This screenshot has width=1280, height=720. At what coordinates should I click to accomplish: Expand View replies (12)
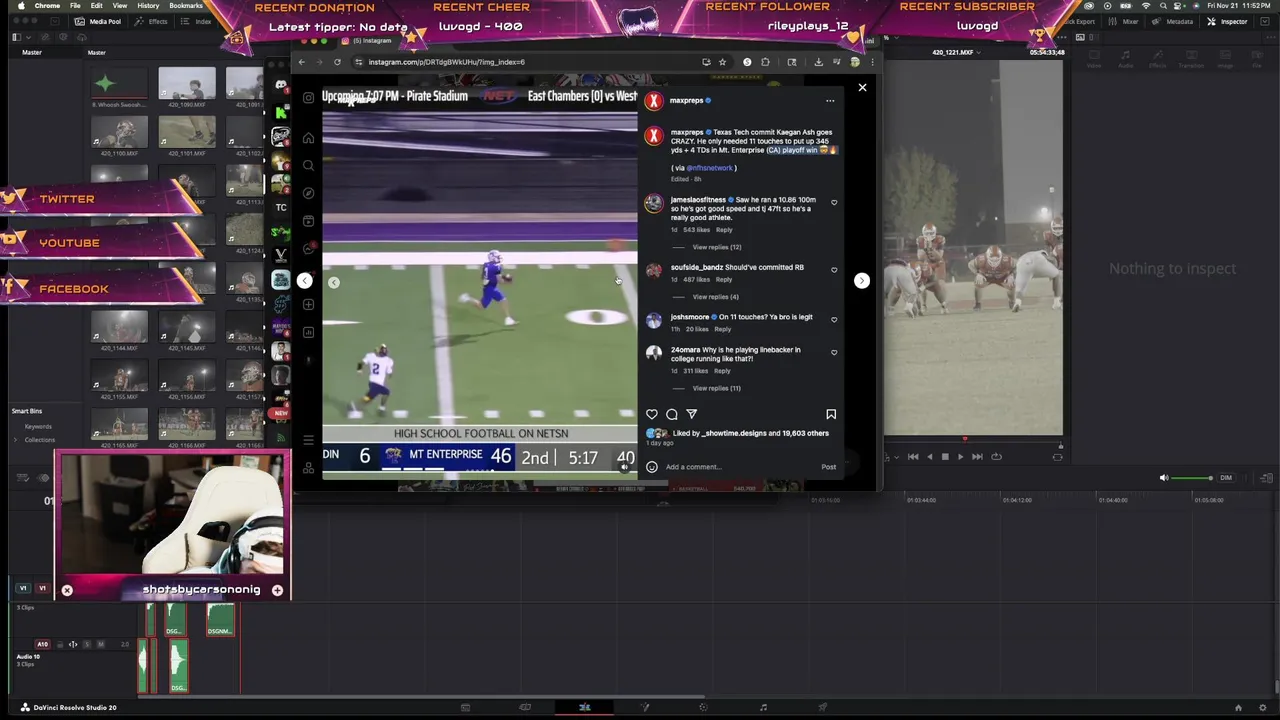(717, 247)
